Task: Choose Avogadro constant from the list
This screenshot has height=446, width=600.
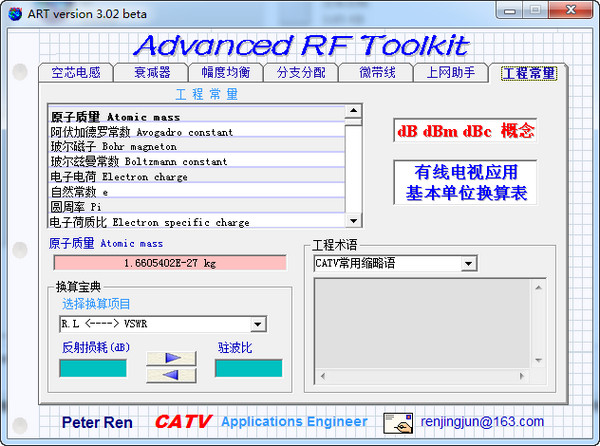Action: 142,132
